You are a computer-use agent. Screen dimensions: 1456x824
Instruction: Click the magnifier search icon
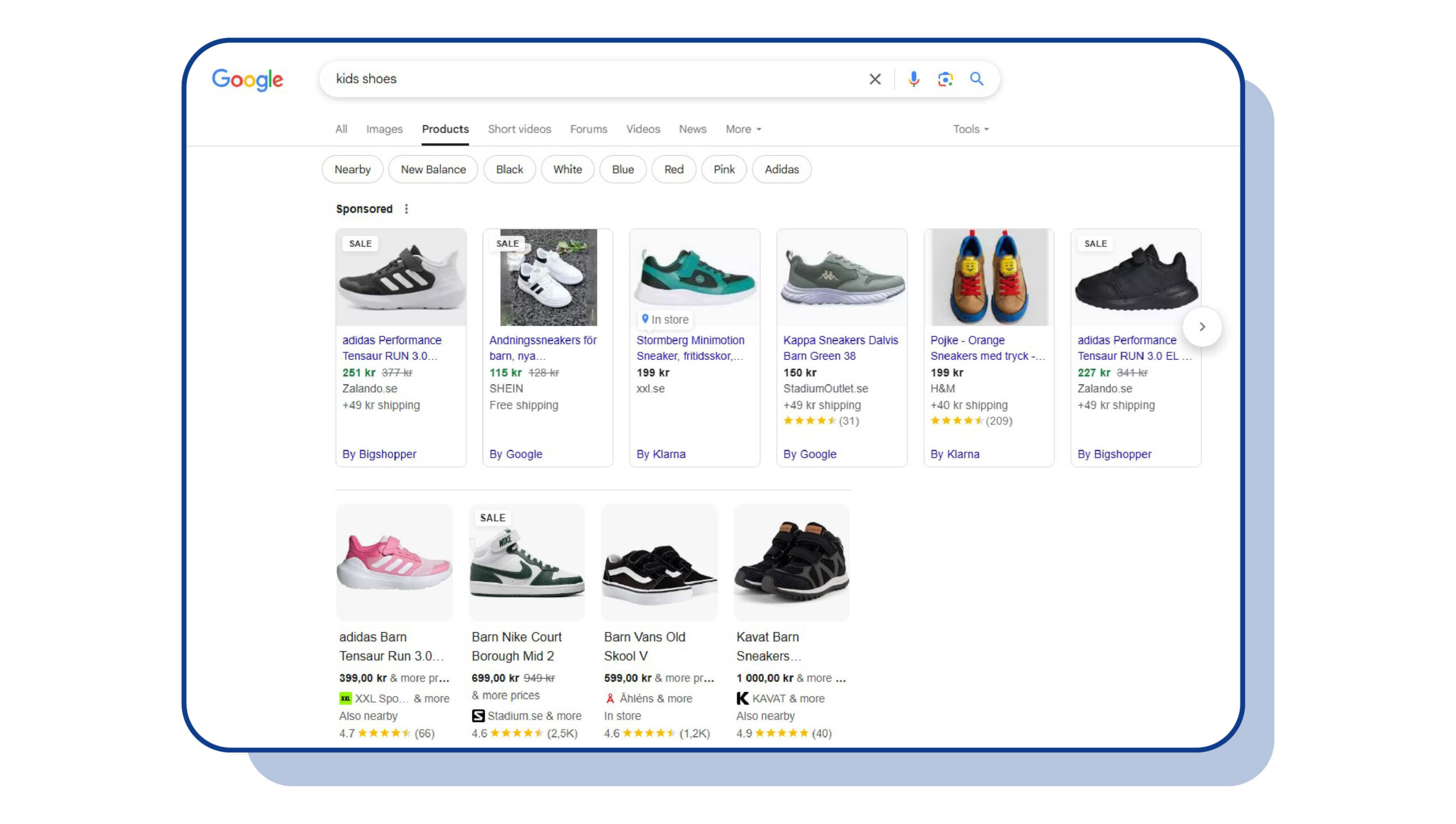pos(977,79)
